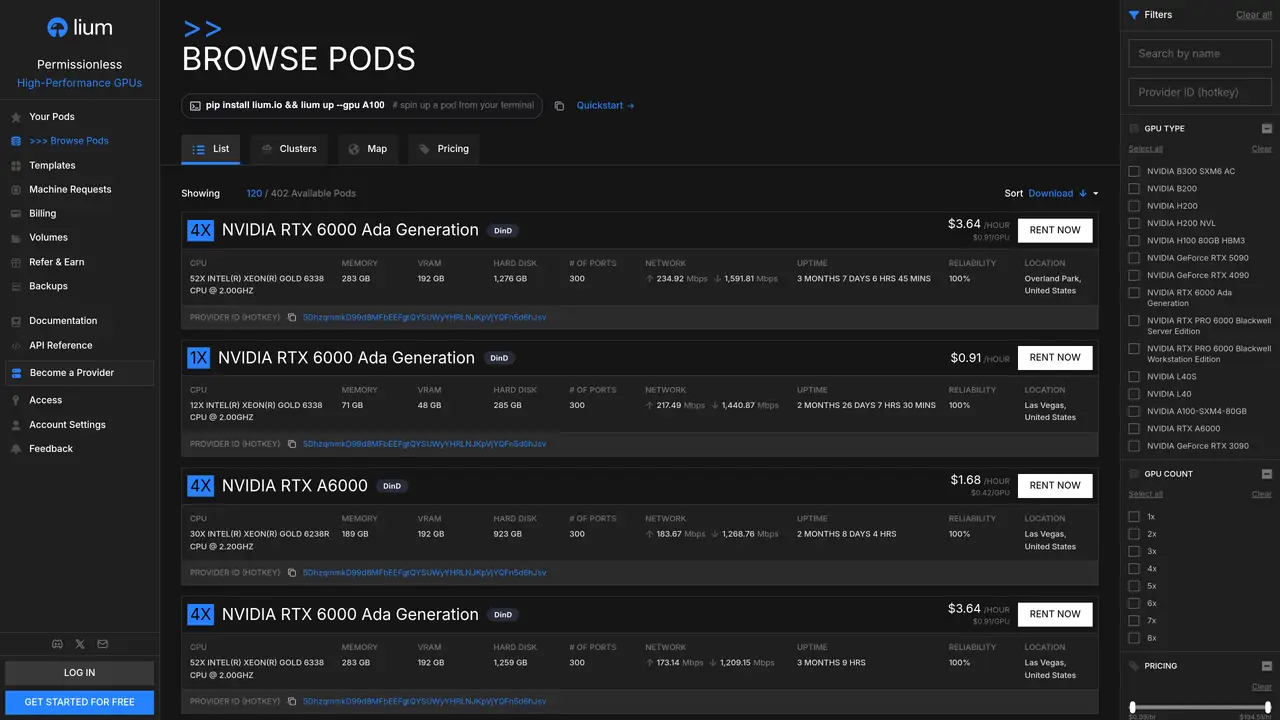1280x720 pixels.
Task: Open Volumes in the sidebar
Action: coord(48,238)
